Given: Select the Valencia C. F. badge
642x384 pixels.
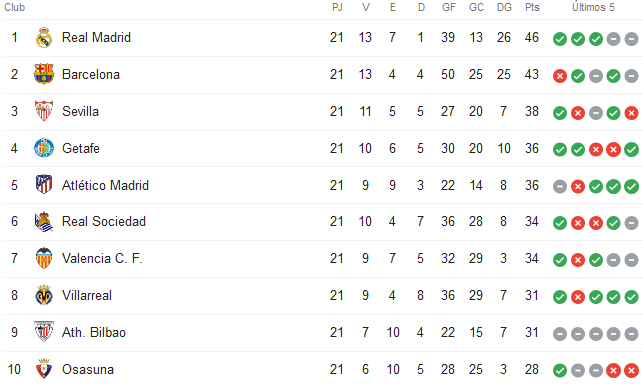Looking at the screenshot, I should 44,258.
